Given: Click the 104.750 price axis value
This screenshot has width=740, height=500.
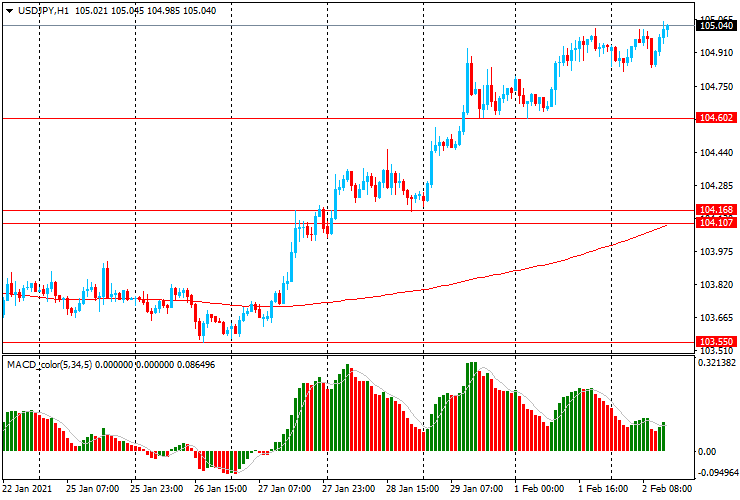Looking at the screenshot, I should pyautogui.click(x=716, y=86).
